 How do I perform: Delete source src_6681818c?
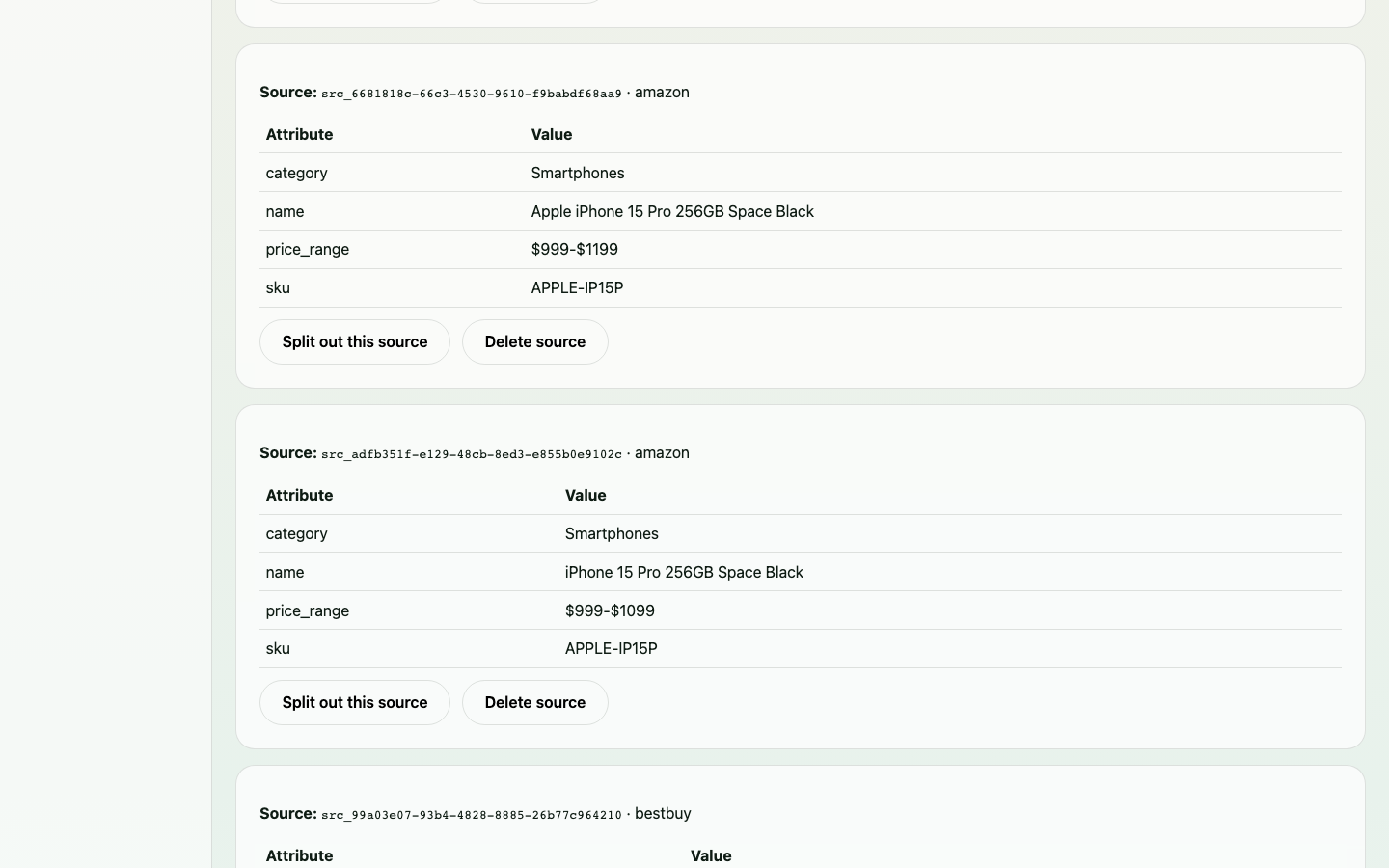tap(534, 341)
